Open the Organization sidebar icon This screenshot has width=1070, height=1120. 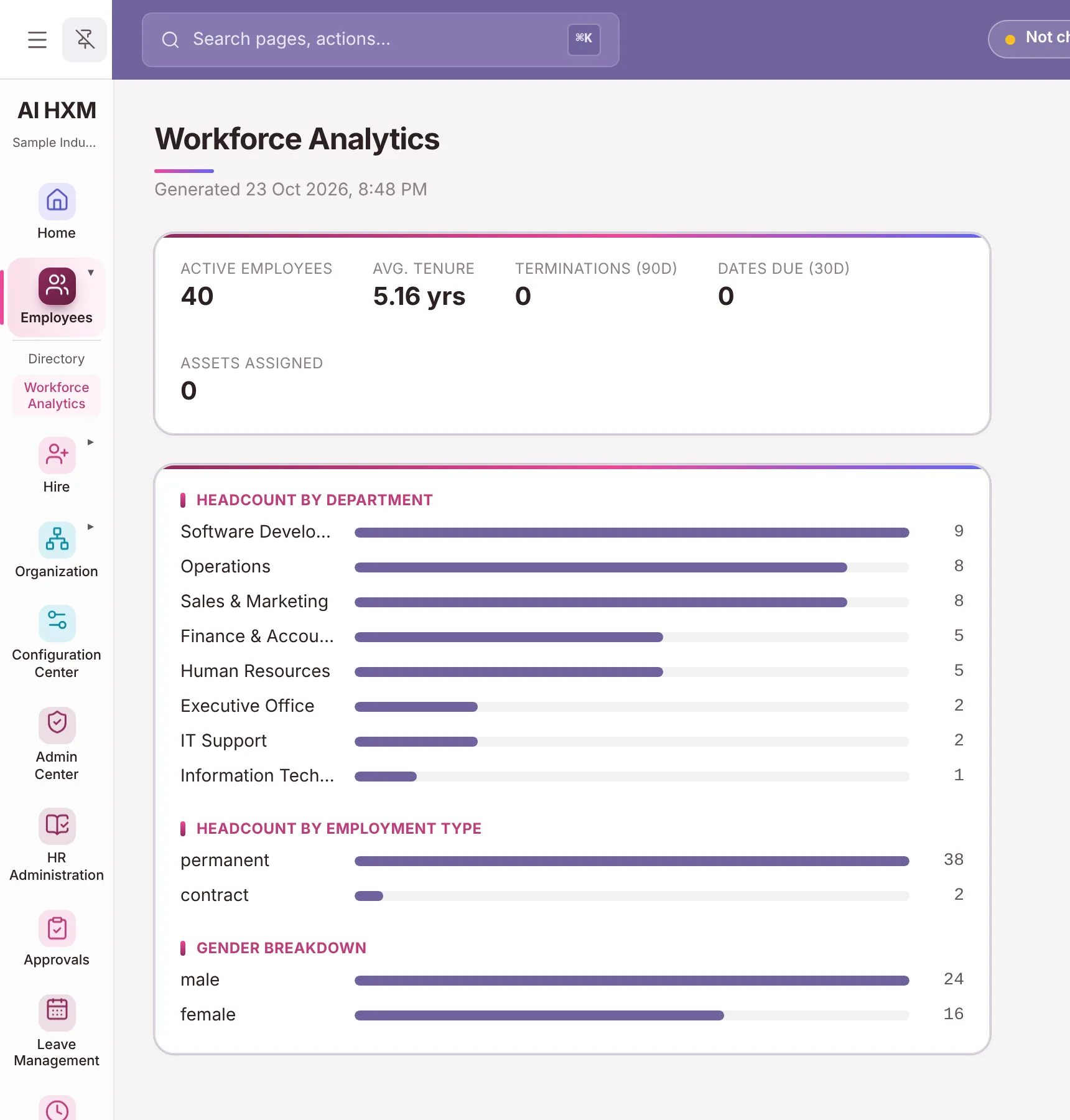57,539
